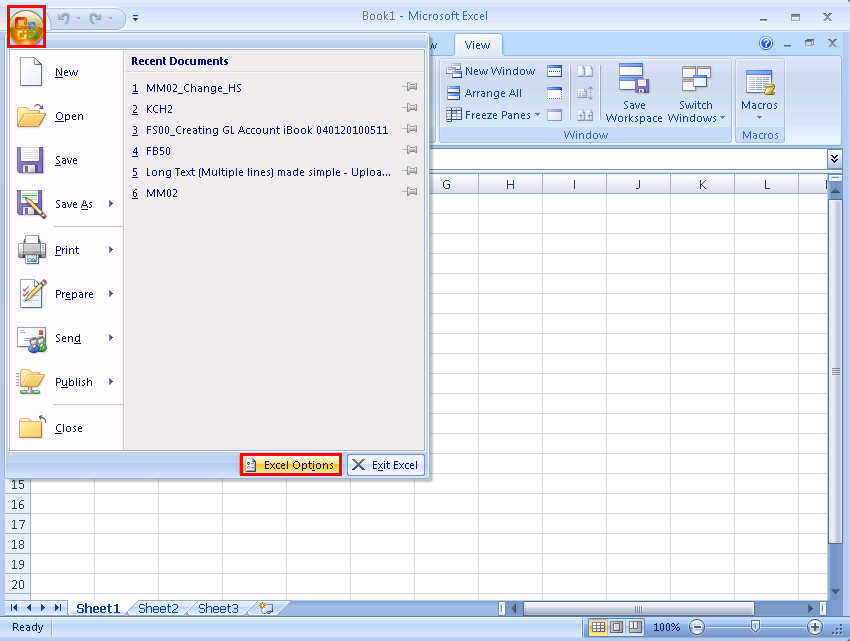Click the Insert Worksheet tab icon
The height and width of the screenshot is (641, 850).
[x=266, y=608]
